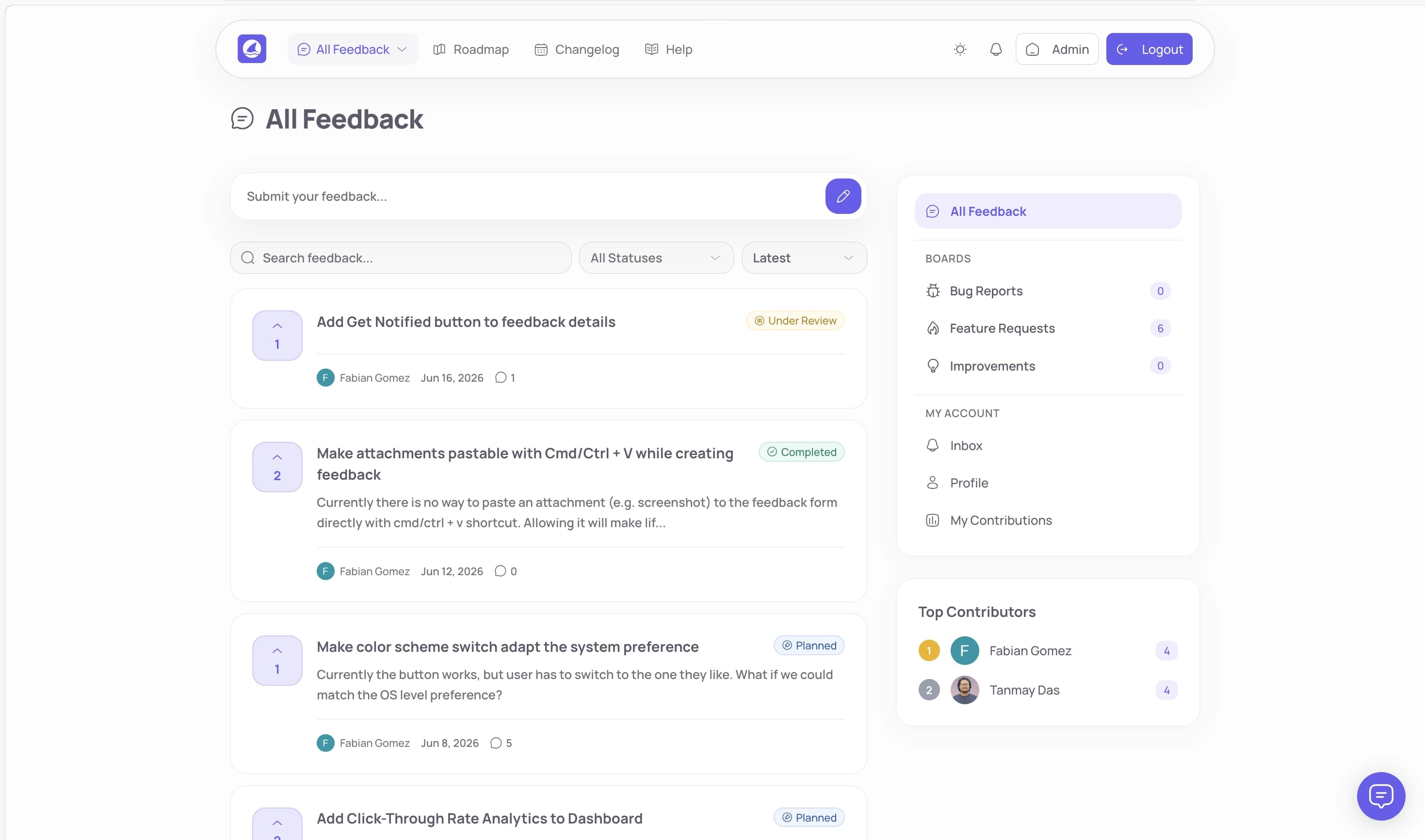Image resolution: width=1425 pixels, height=840 pixels.
Task: Open notifications bell icon in header
Action: coord(995,49)
